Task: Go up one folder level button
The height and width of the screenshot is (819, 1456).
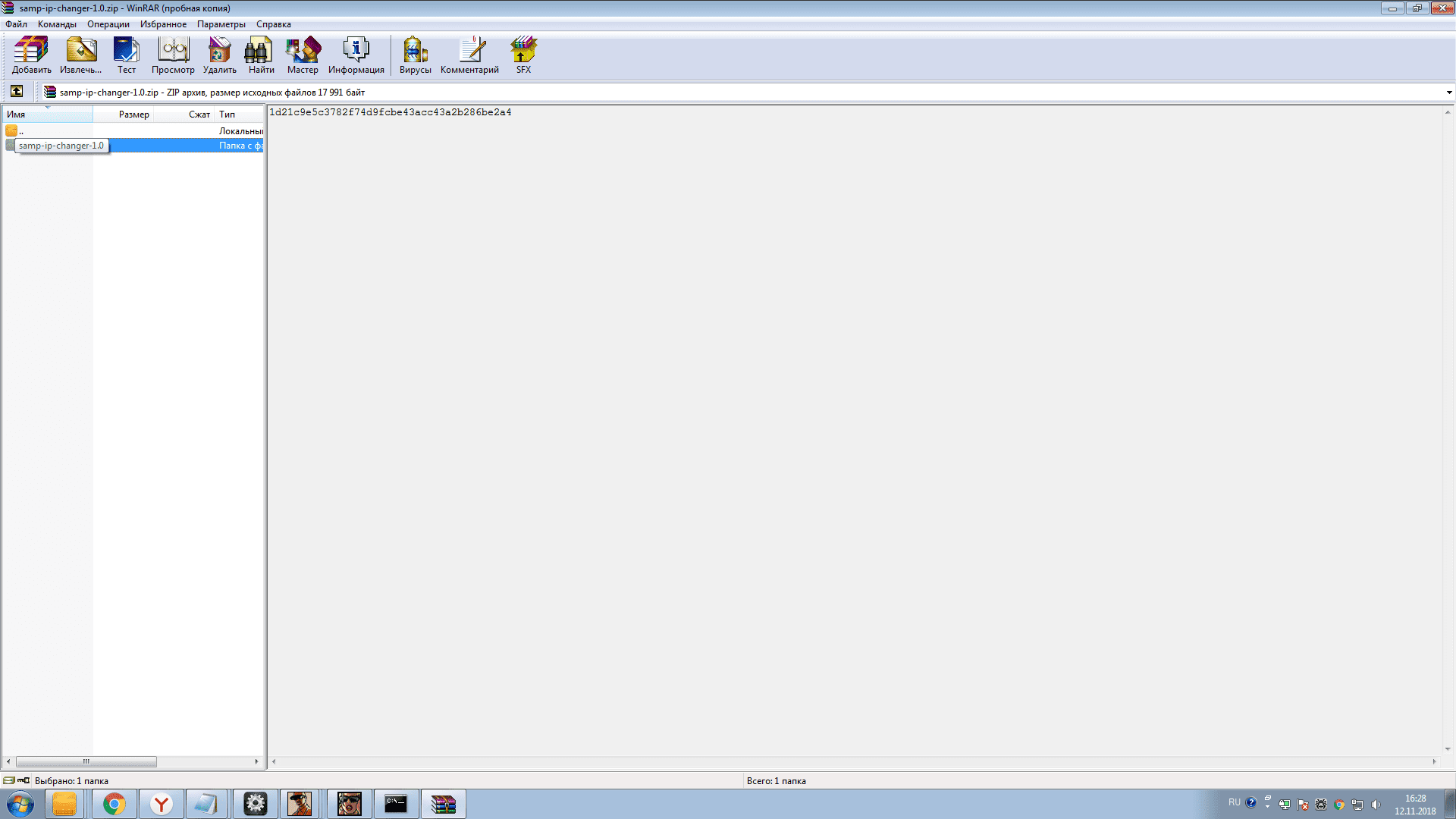Action: coord(17,92)
